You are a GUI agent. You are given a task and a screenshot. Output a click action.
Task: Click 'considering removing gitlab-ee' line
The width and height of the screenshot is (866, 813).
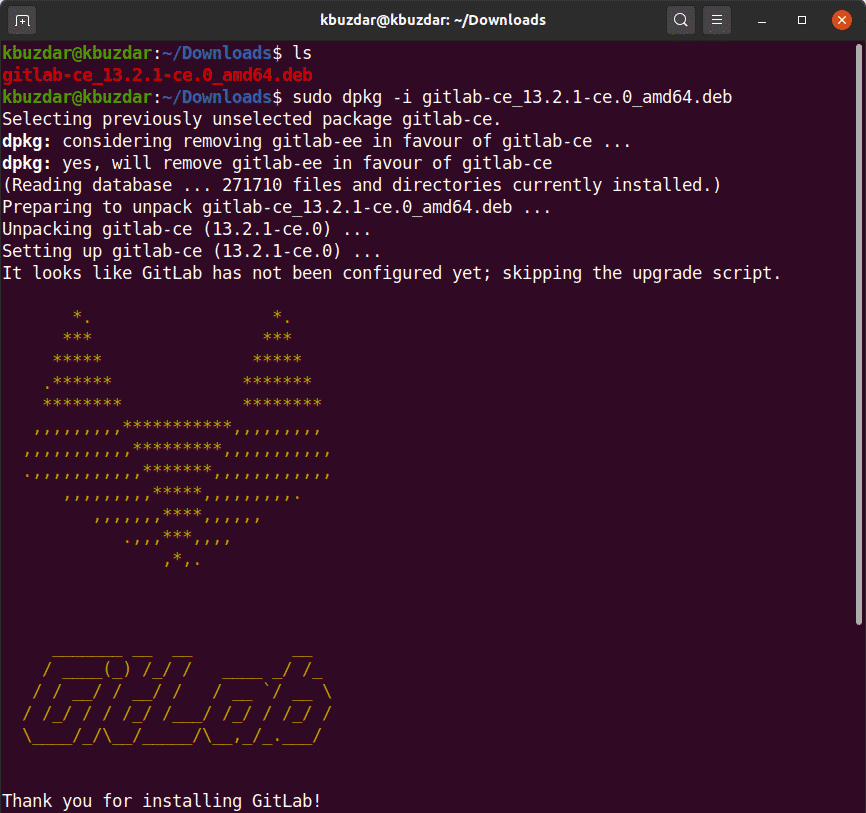point(316,141)
